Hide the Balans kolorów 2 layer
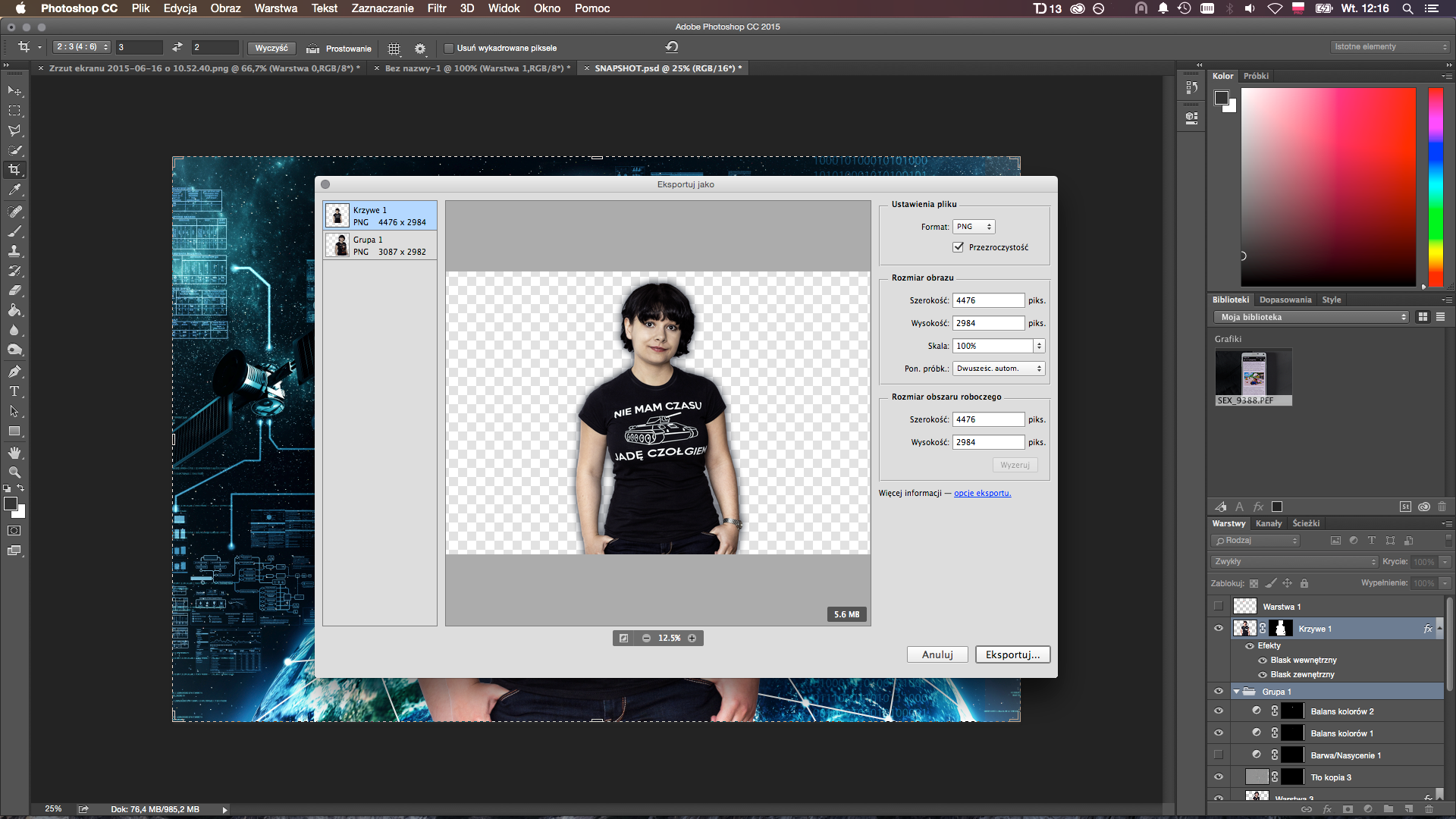 [x=1219, y=711]
